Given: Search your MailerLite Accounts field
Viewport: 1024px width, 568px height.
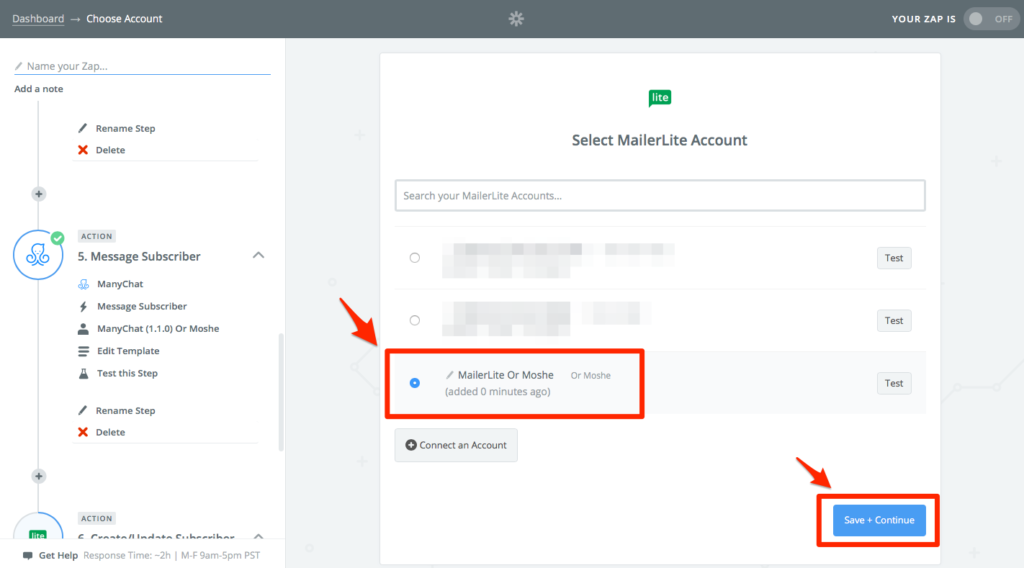Looking at the screenshot, I should [x=660, y=195].
